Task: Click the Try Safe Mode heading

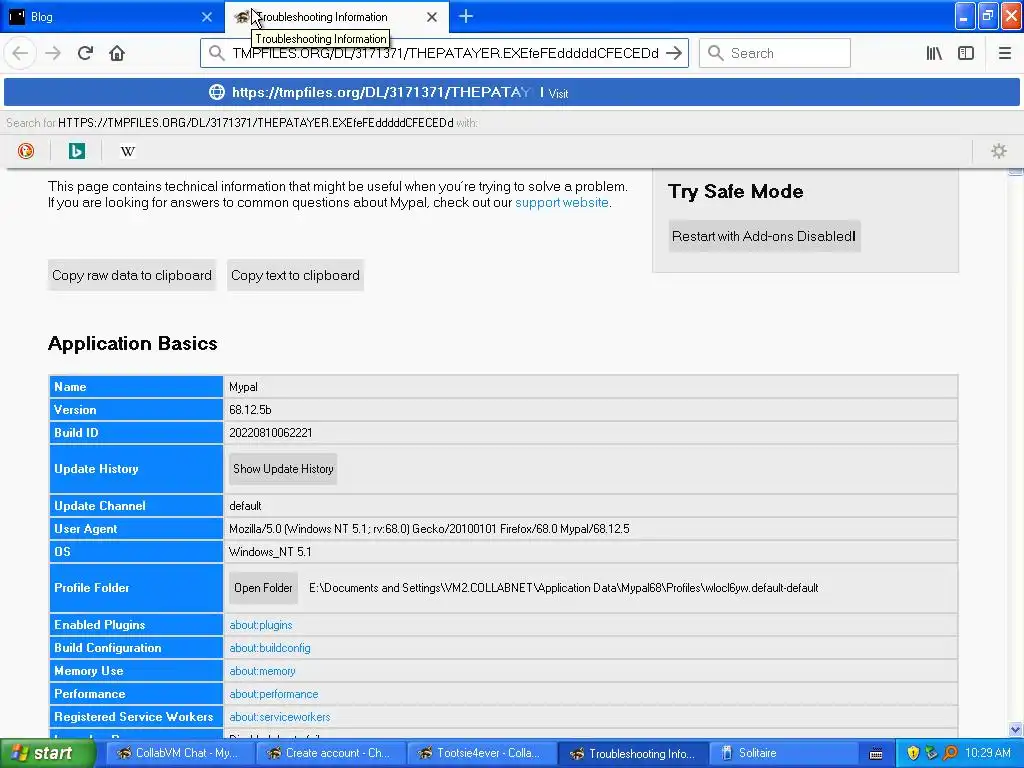Action: (x=735, y=191)
